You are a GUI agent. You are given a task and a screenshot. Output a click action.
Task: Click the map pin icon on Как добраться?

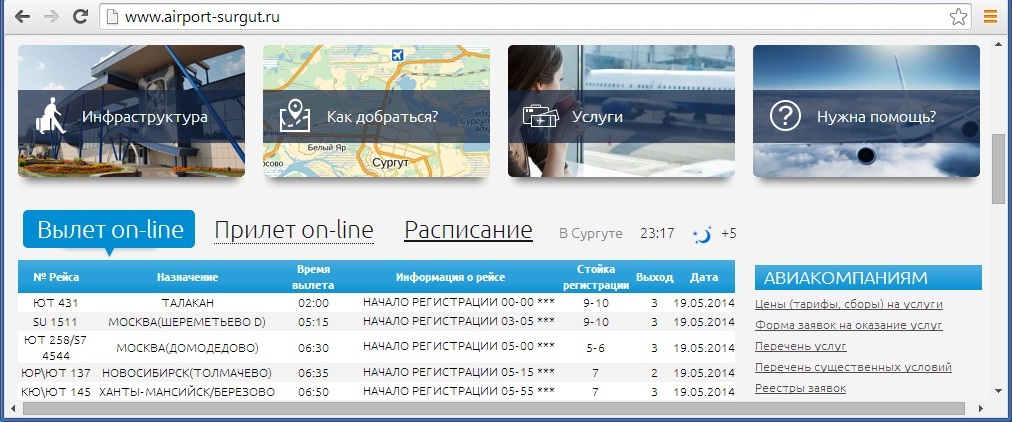coord(294,116)
